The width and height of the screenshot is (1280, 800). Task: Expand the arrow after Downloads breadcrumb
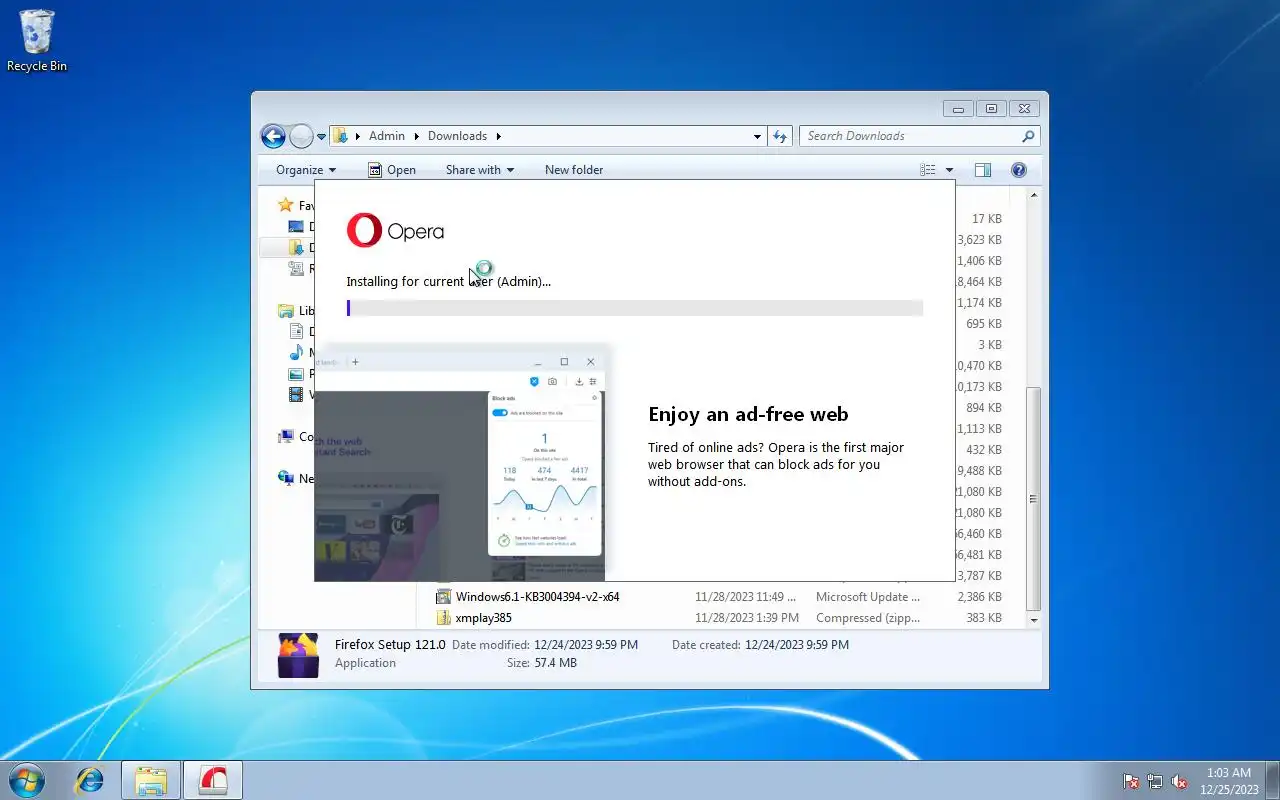498,136
